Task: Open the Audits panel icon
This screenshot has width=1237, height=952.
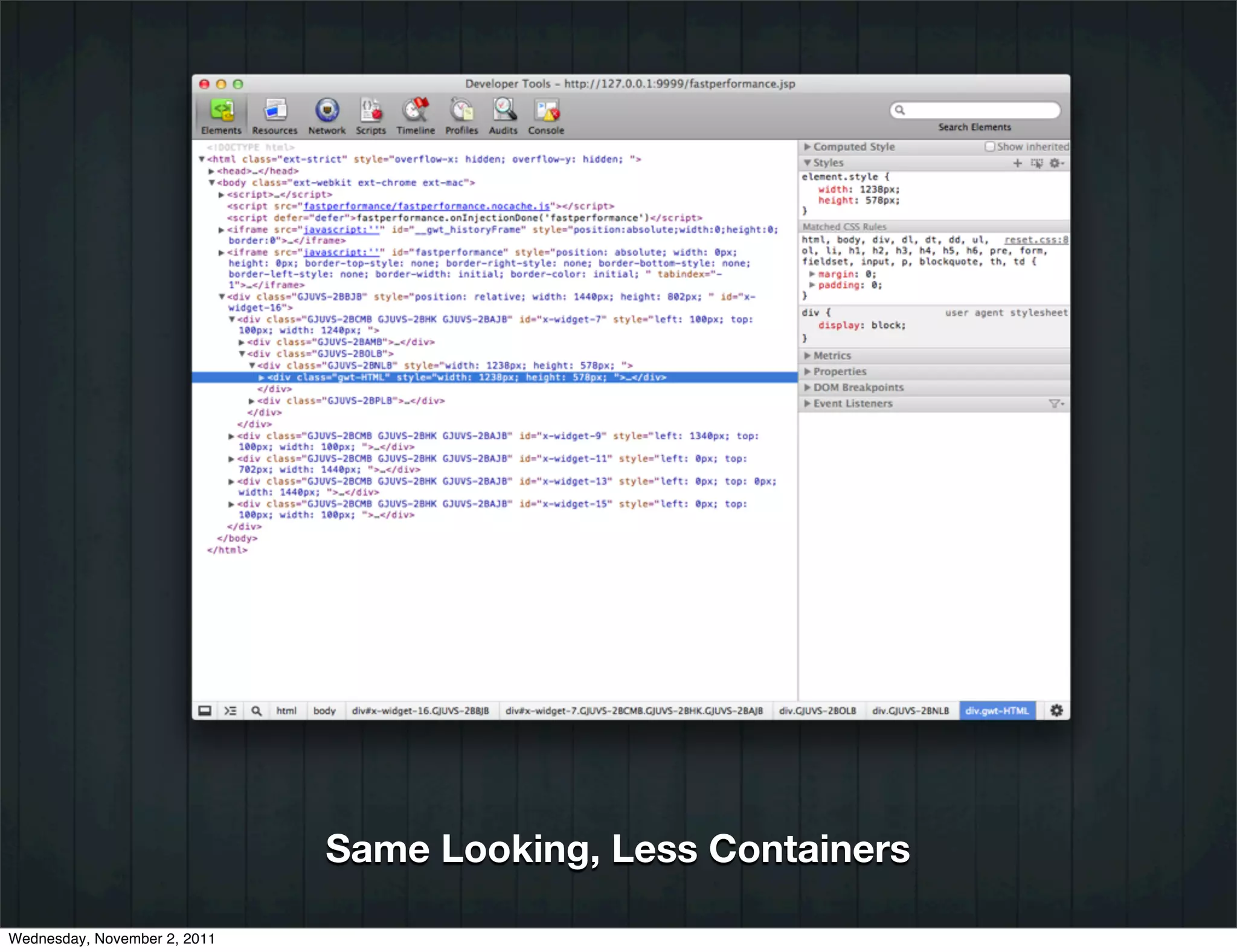Action: click(x=504, y=110)
